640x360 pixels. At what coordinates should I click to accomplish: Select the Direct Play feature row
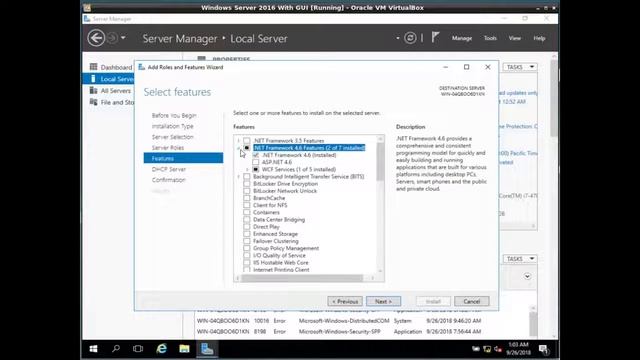[x=266, y=227]
